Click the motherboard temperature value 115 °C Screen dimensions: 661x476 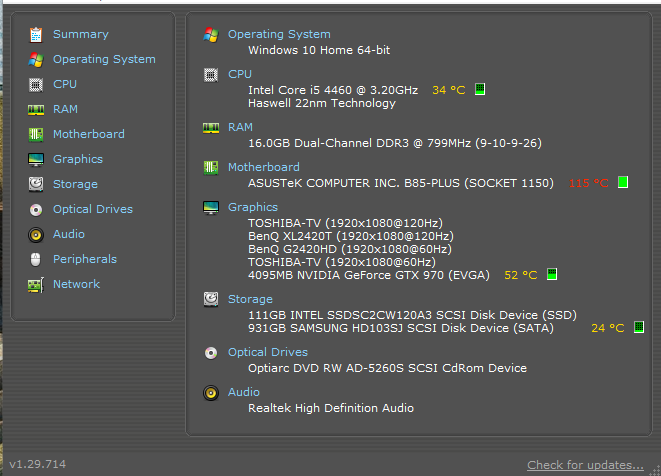588,183
